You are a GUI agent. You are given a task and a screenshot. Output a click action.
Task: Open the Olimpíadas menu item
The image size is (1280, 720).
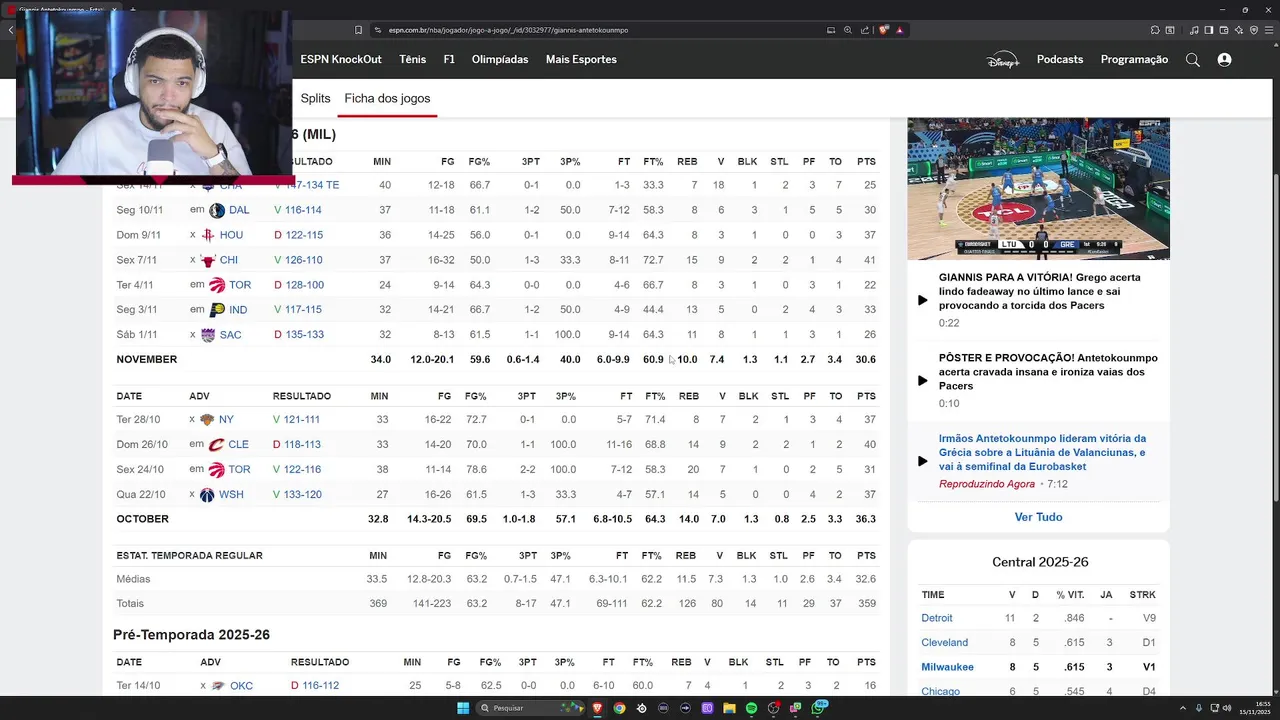tap(500, 60)
